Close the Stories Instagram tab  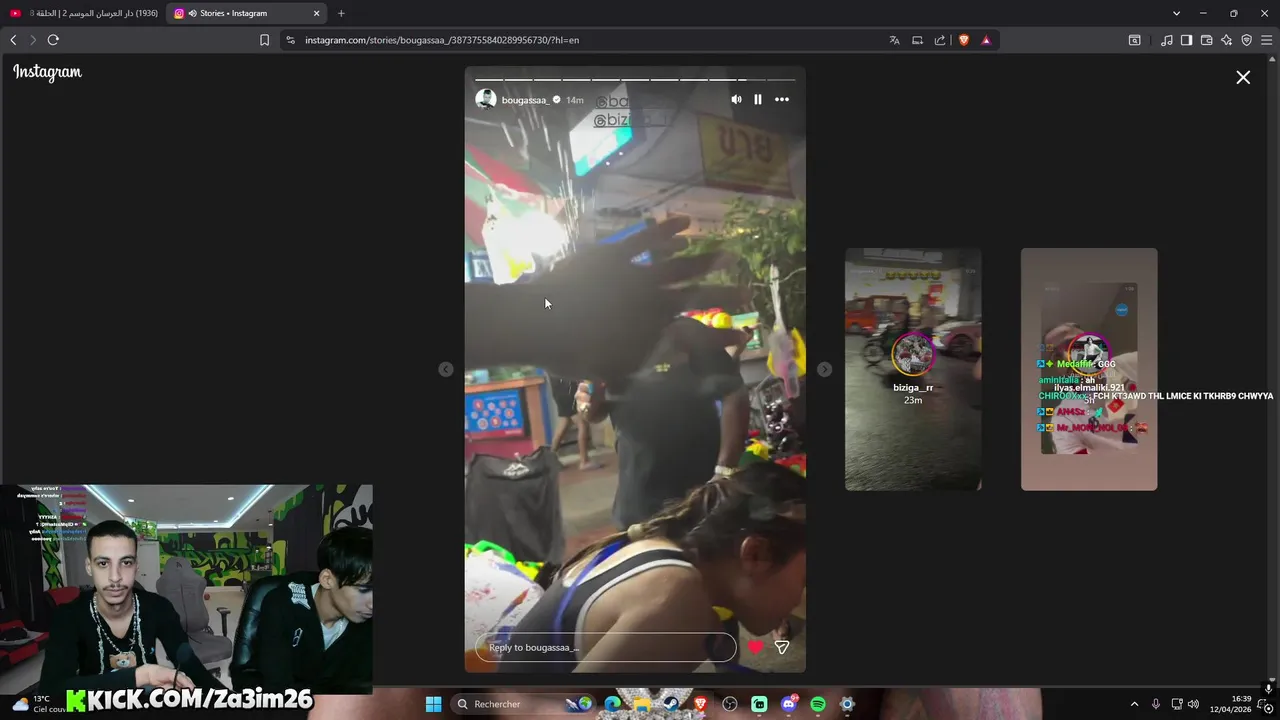coord(317,13)
